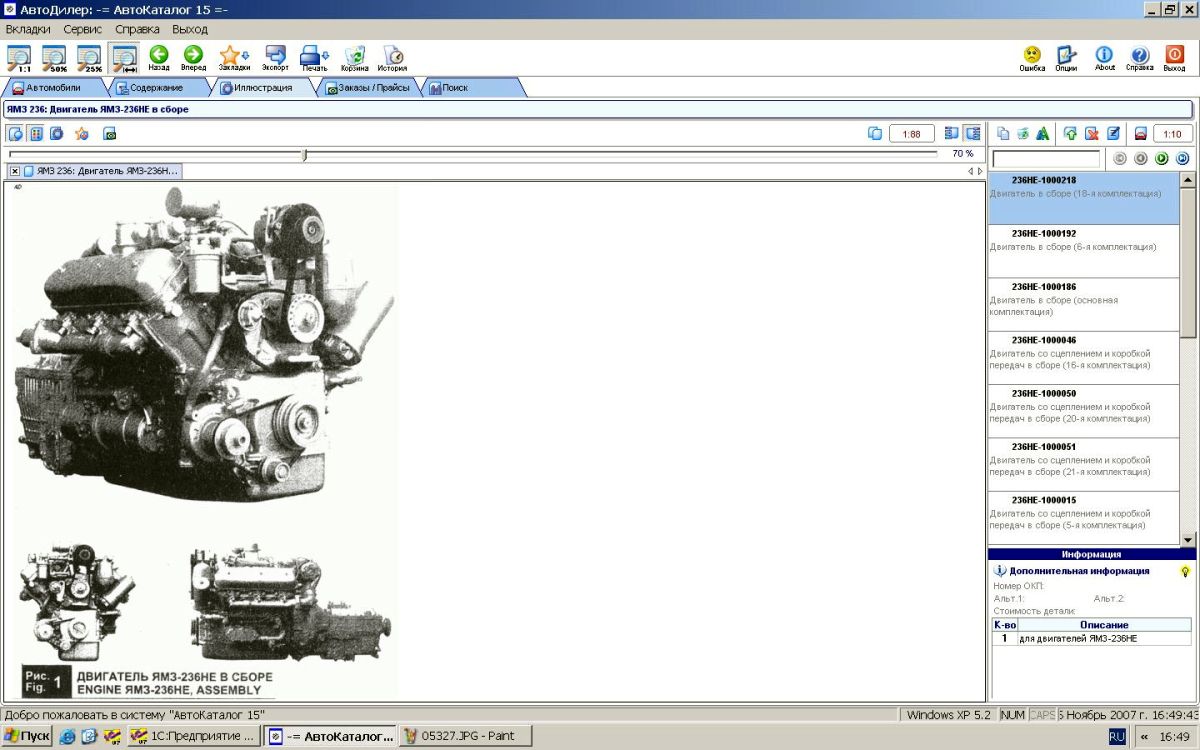Viewport: 1200px width, 750px height.
Task: Open the Вкладки menu
Action: point(28,30)
